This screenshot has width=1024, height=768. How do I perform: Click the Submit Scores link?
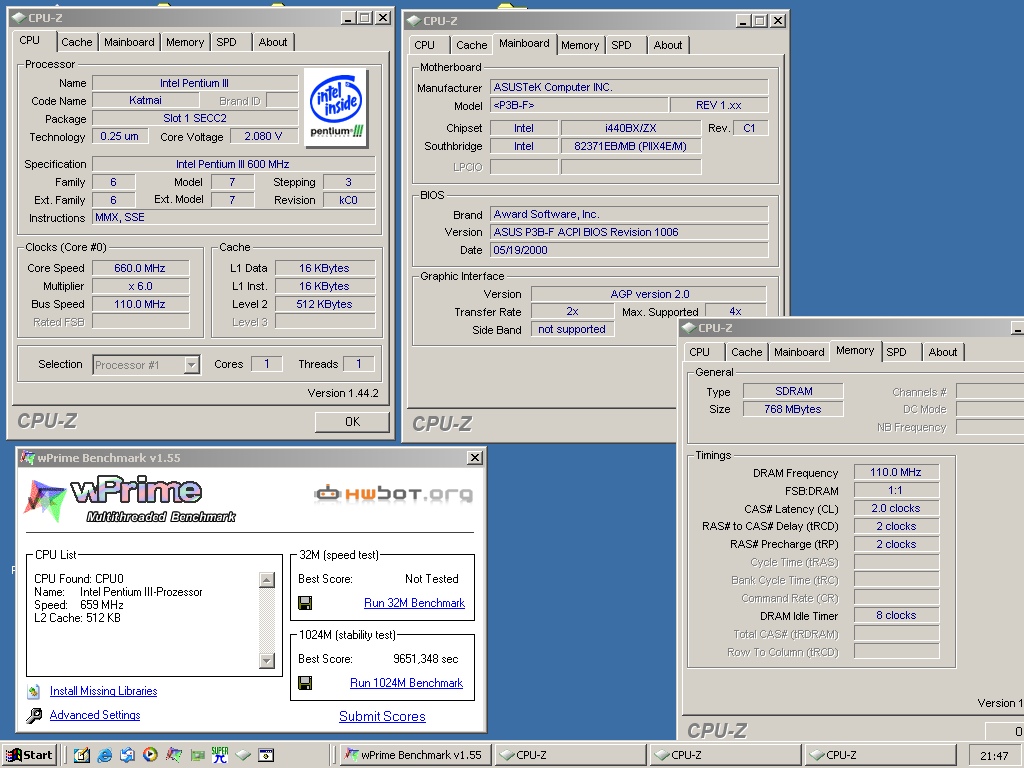382,716
